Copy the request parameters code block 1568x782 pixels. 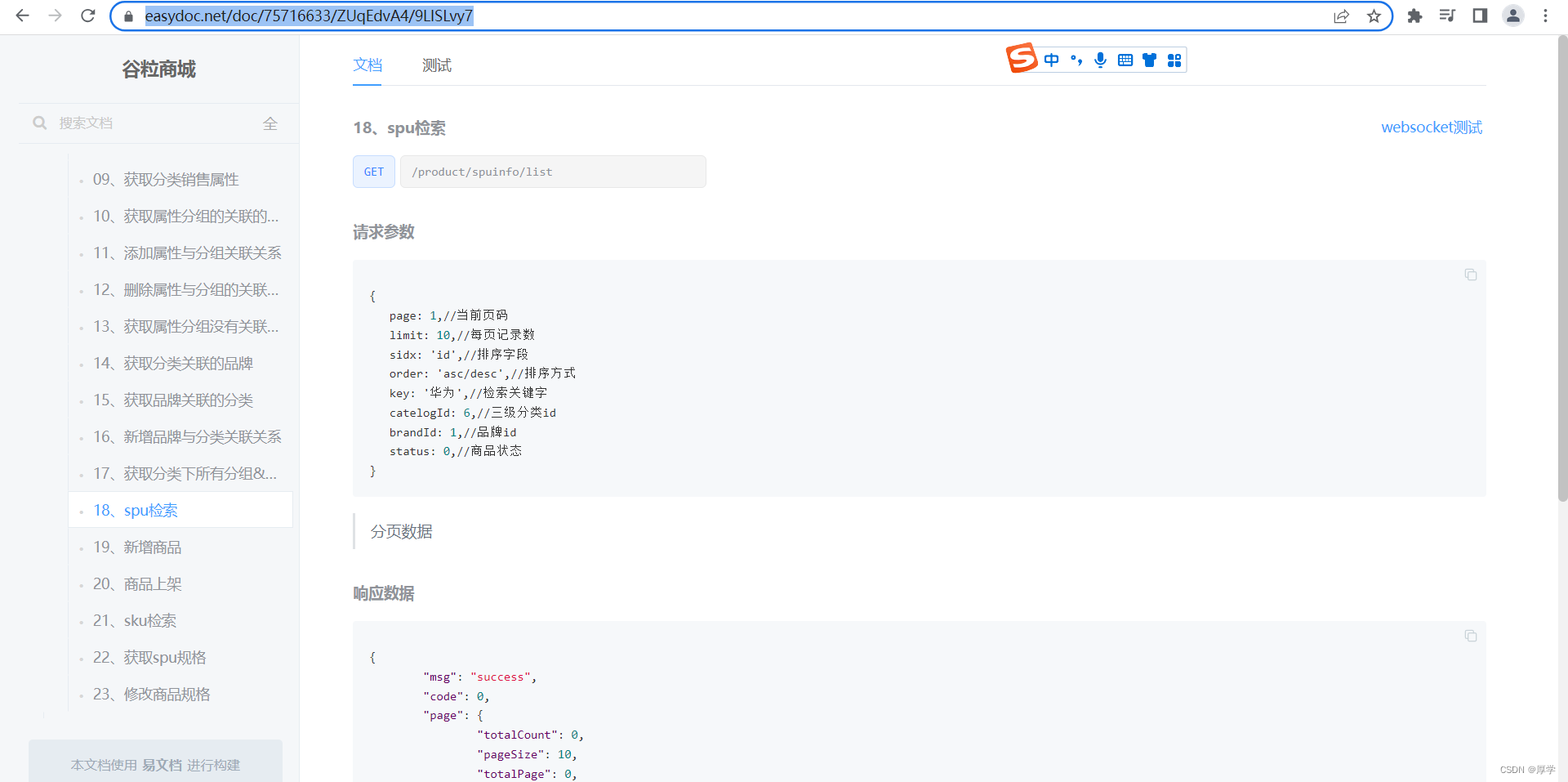[1470, 275]
